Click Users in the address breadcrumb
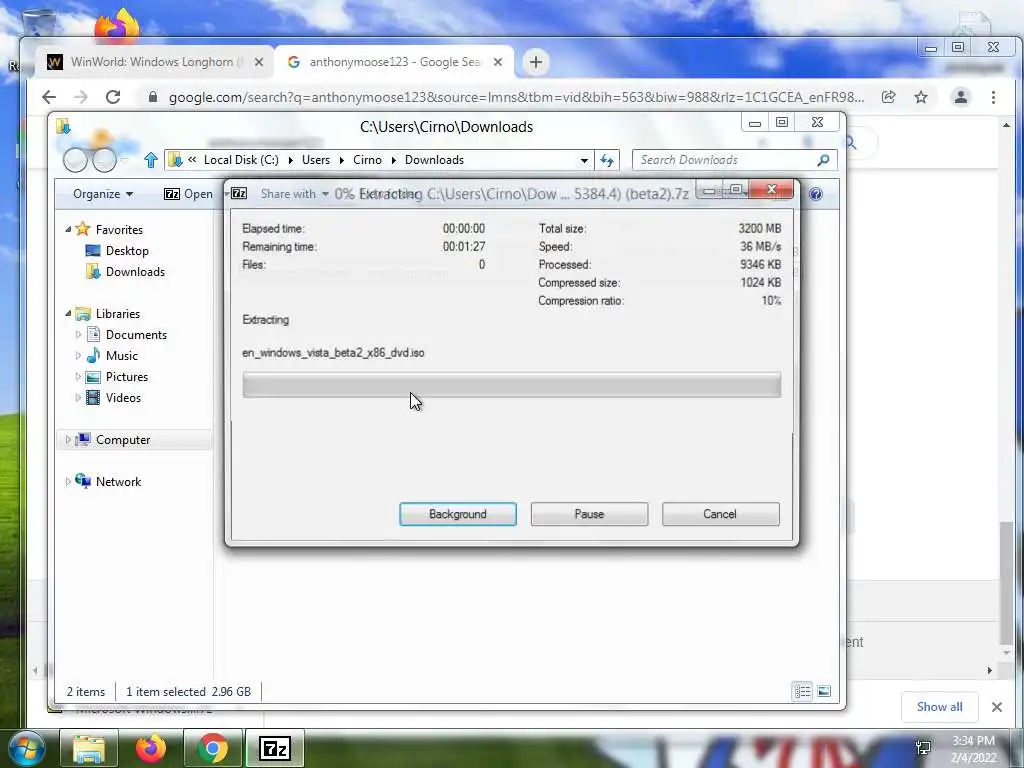1024x768 pixels. (315, 160)
